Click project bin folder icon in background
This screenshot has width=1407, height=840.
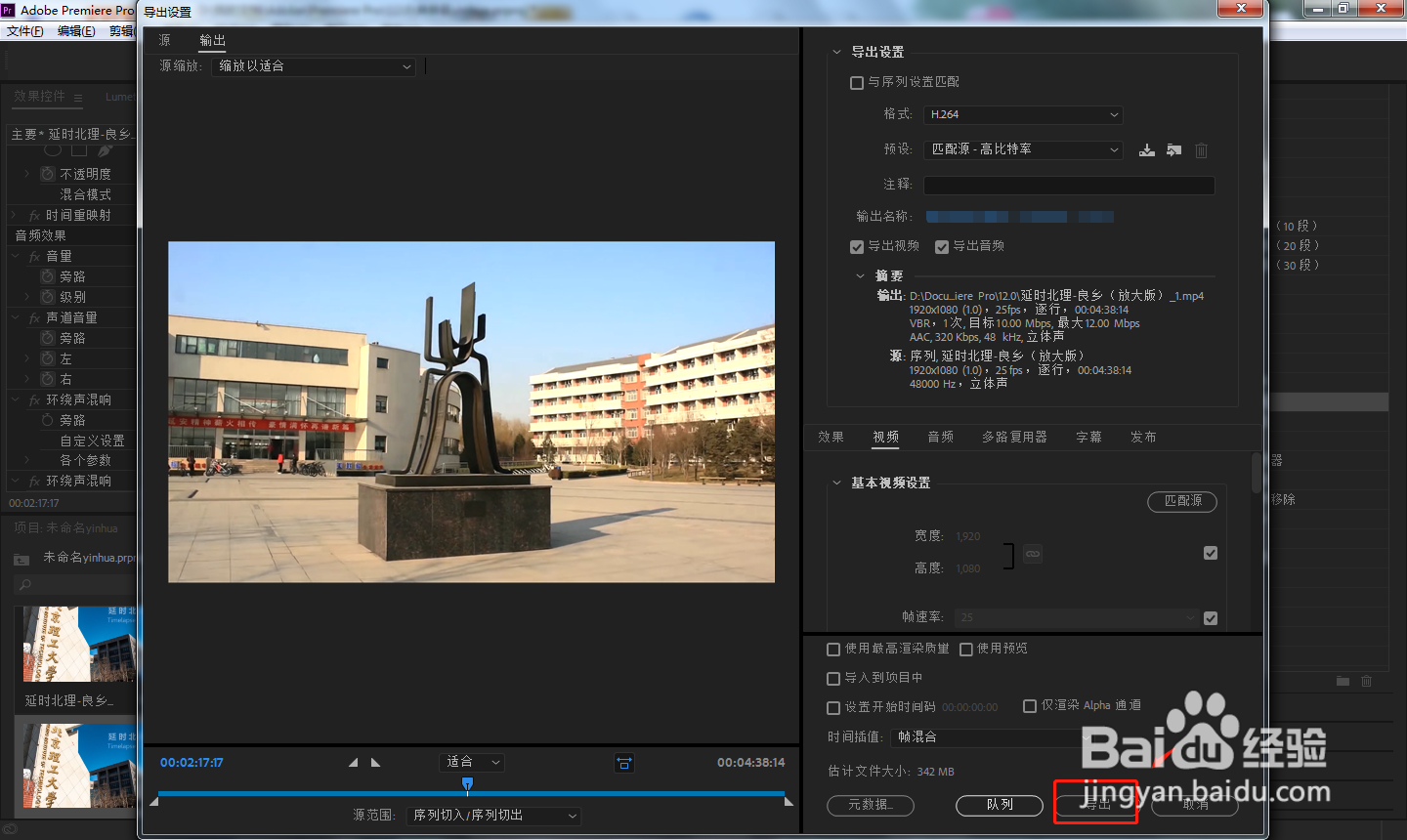pyautogui.click(x=21, y=560)
